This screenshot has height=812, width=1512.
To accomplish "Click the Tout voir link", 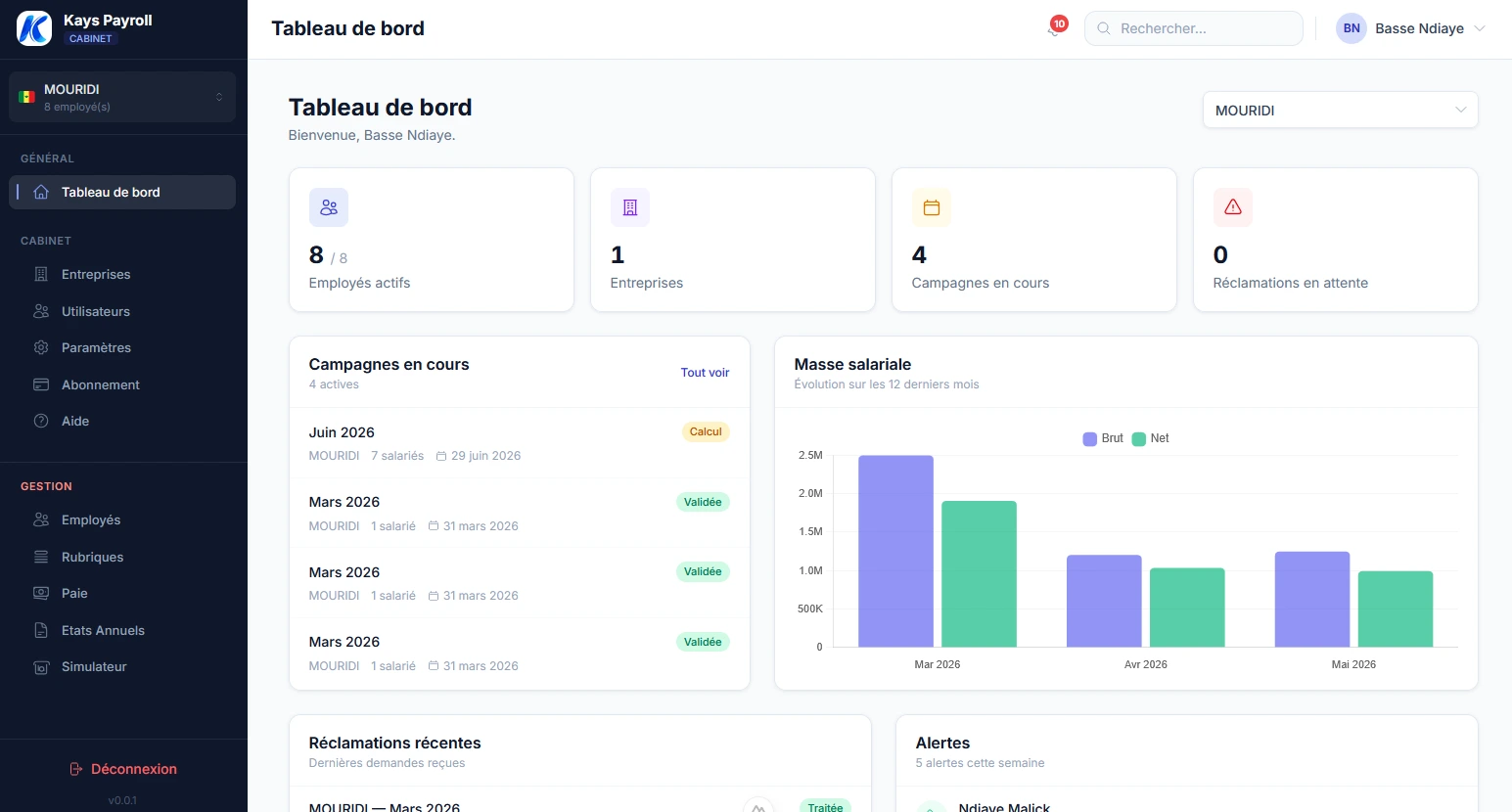I will coord(705,373).
